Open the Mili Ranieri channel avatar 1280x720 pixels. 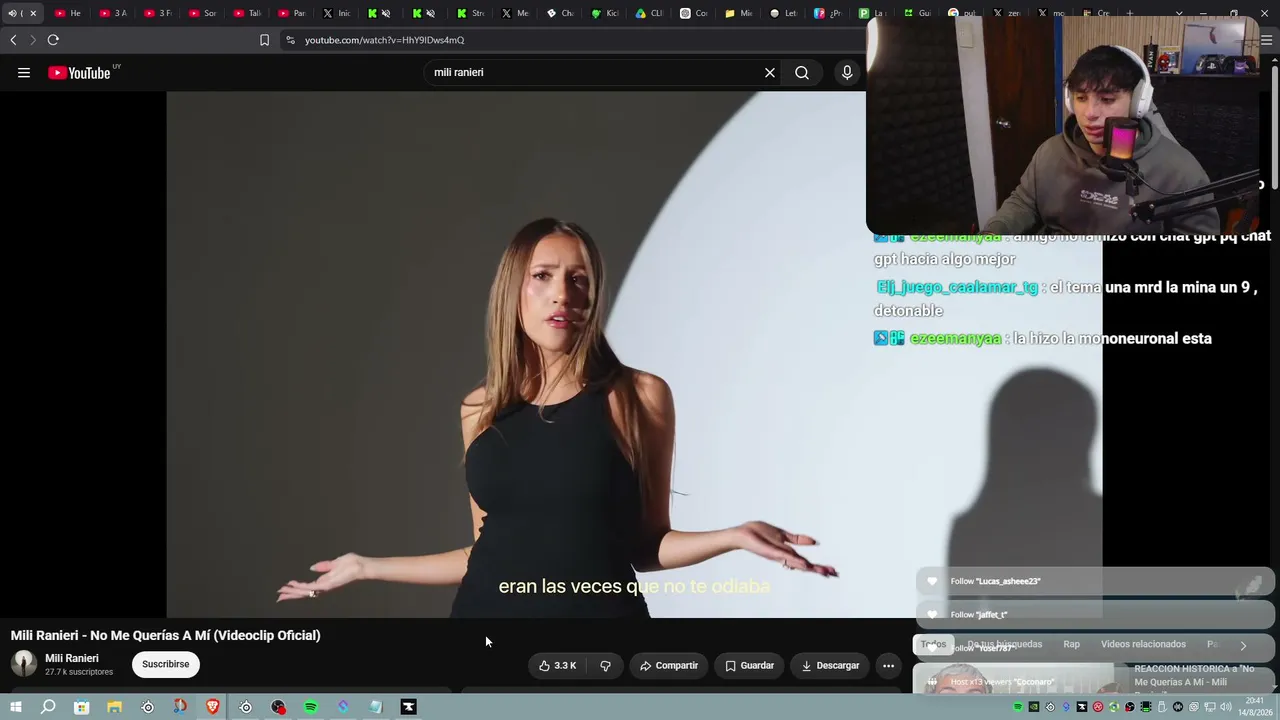[x=24, y=663]
